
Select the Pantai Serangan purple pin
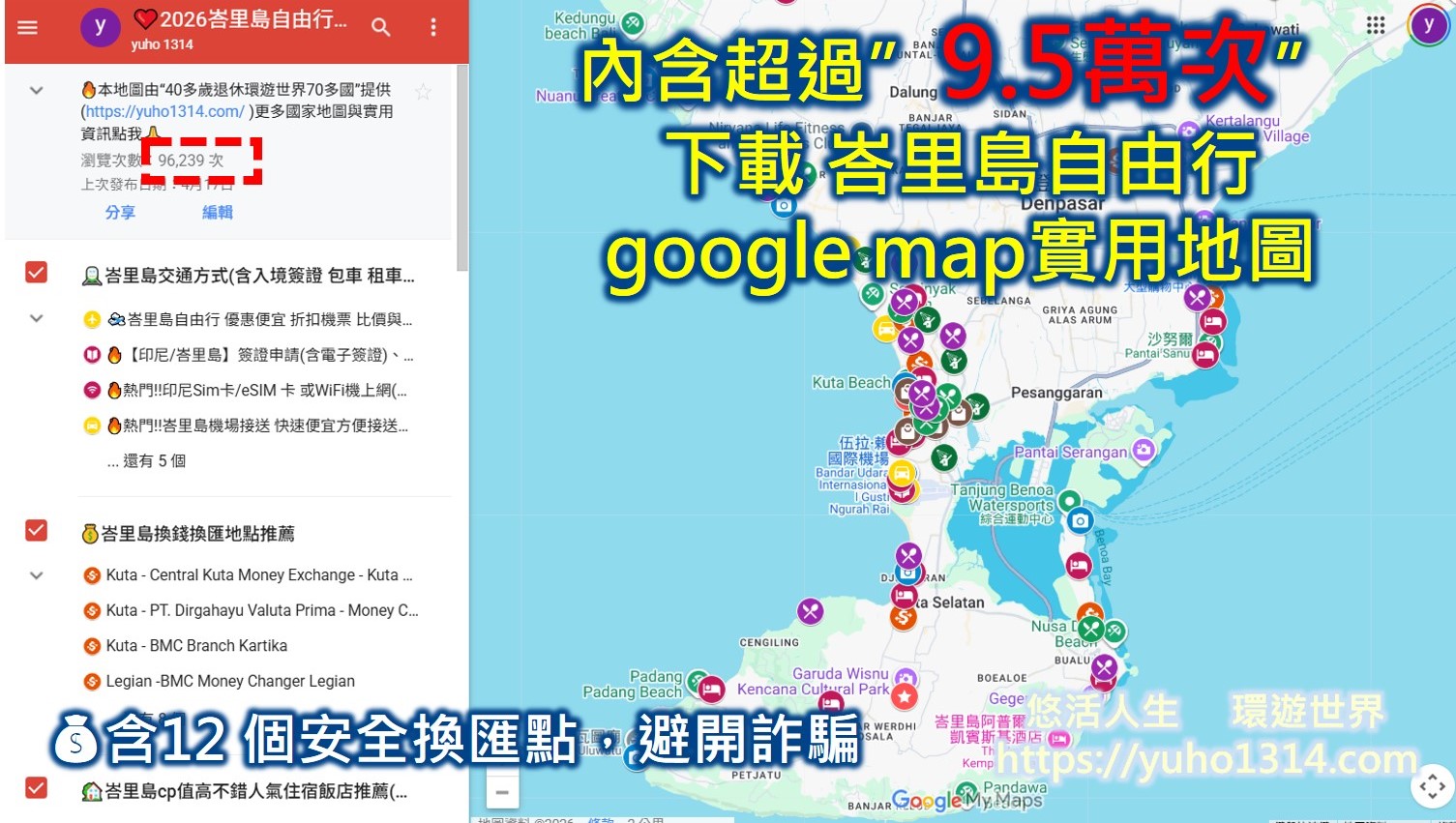(x=1144, y=450)
